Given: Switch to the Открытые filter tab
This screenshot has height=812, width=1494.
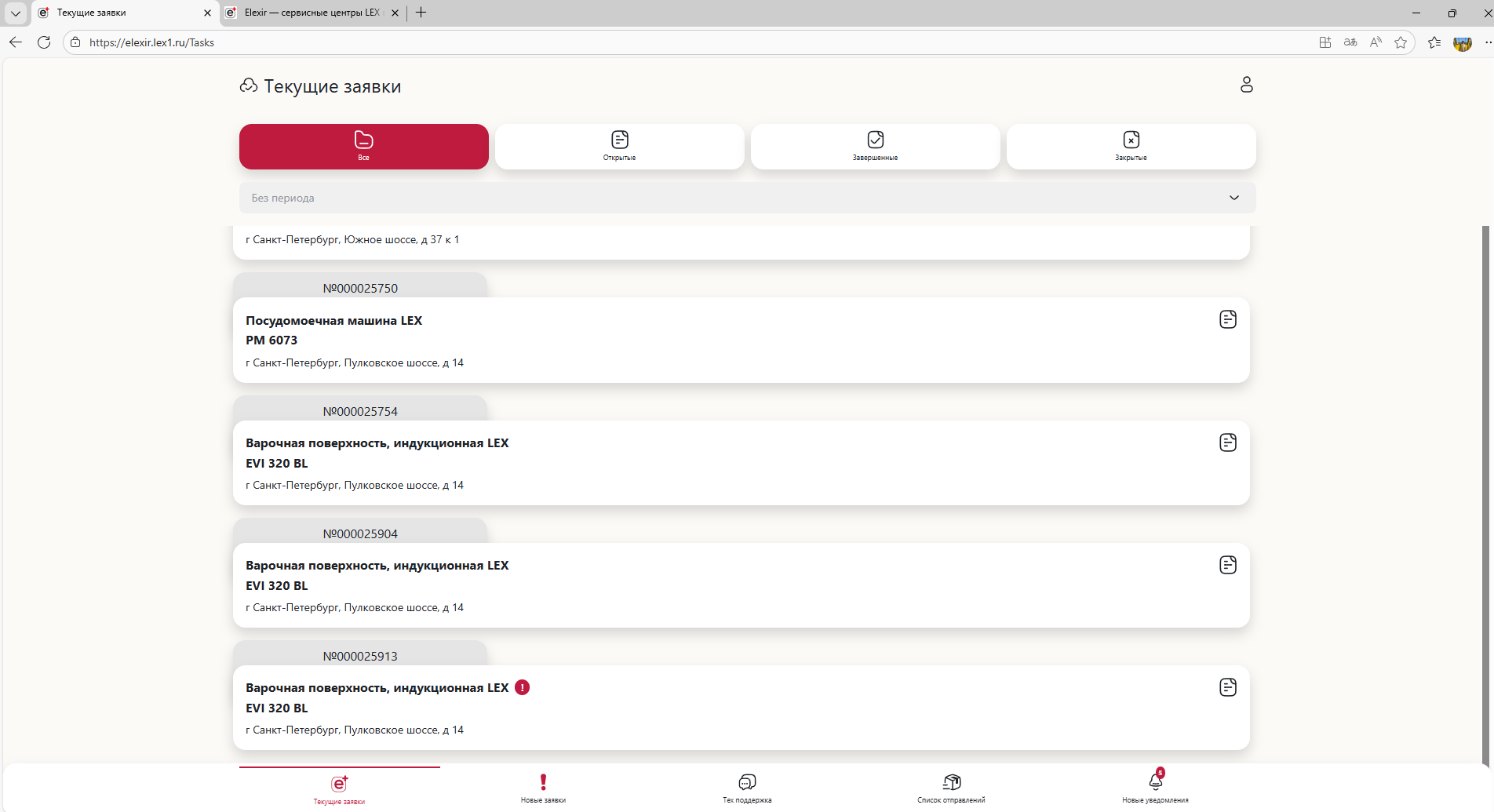Looking at the screenshot, I should [619, 147].
